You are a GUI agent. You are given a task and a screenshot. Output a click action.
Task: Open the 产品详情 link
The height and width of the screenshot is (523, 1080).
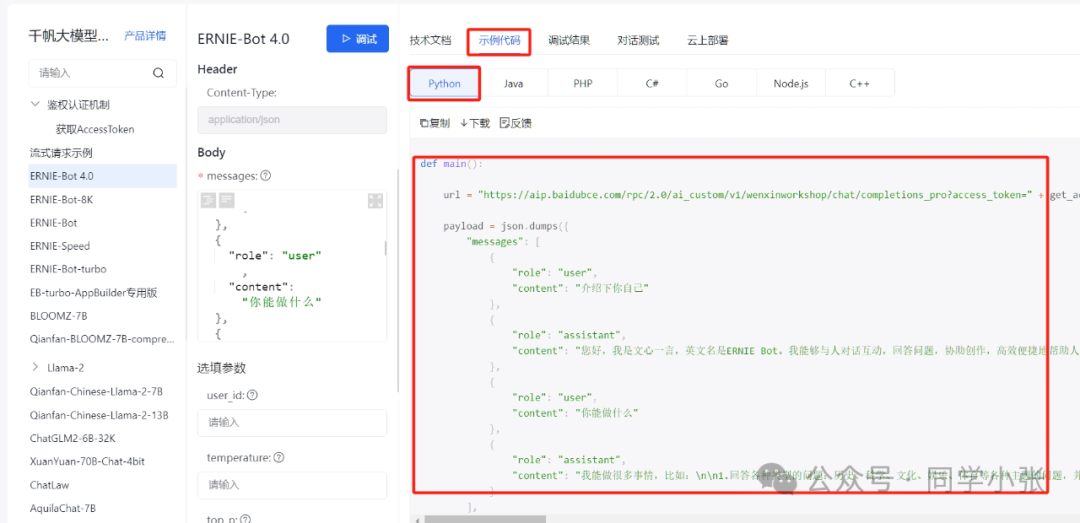pos(145,36)
